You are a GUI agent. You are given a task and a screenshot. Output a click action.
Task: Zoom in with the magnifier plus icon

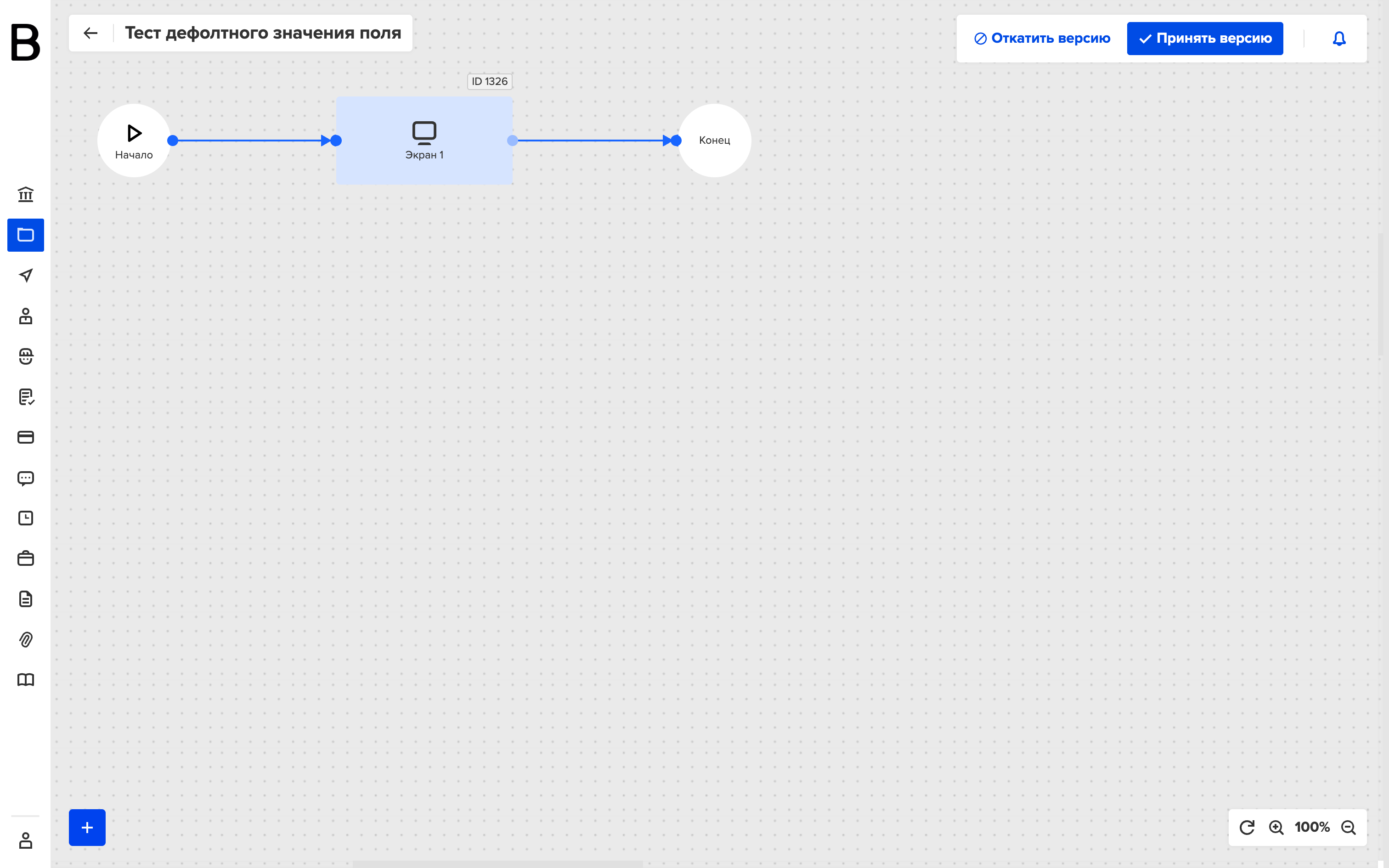1276,827
